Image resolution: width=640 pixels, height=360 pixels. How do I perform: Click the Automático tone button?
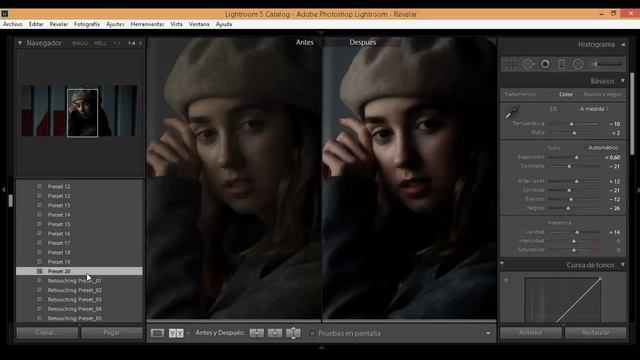point(603,147)
